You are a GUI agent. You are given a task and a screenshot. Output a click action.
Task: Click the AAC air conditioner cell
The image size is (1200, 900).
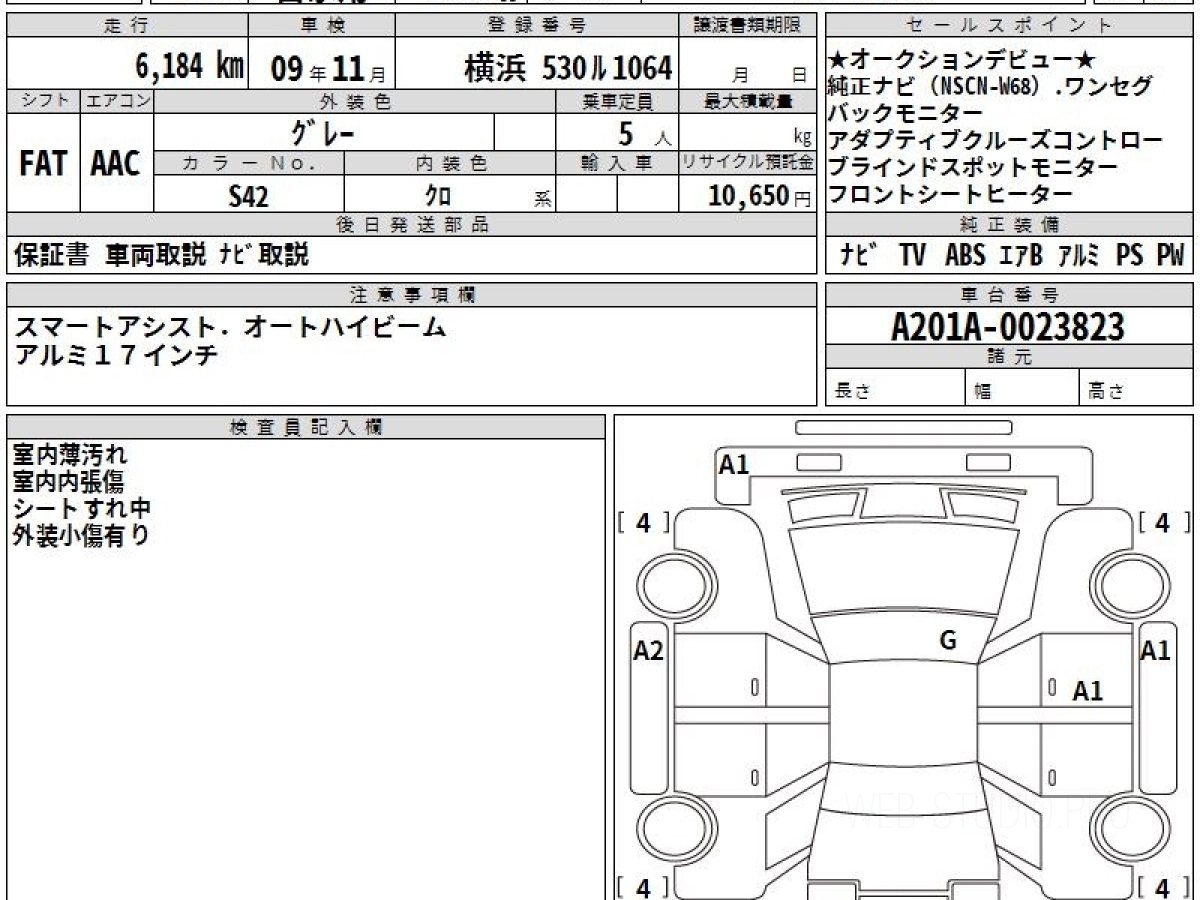coord(116,164)
